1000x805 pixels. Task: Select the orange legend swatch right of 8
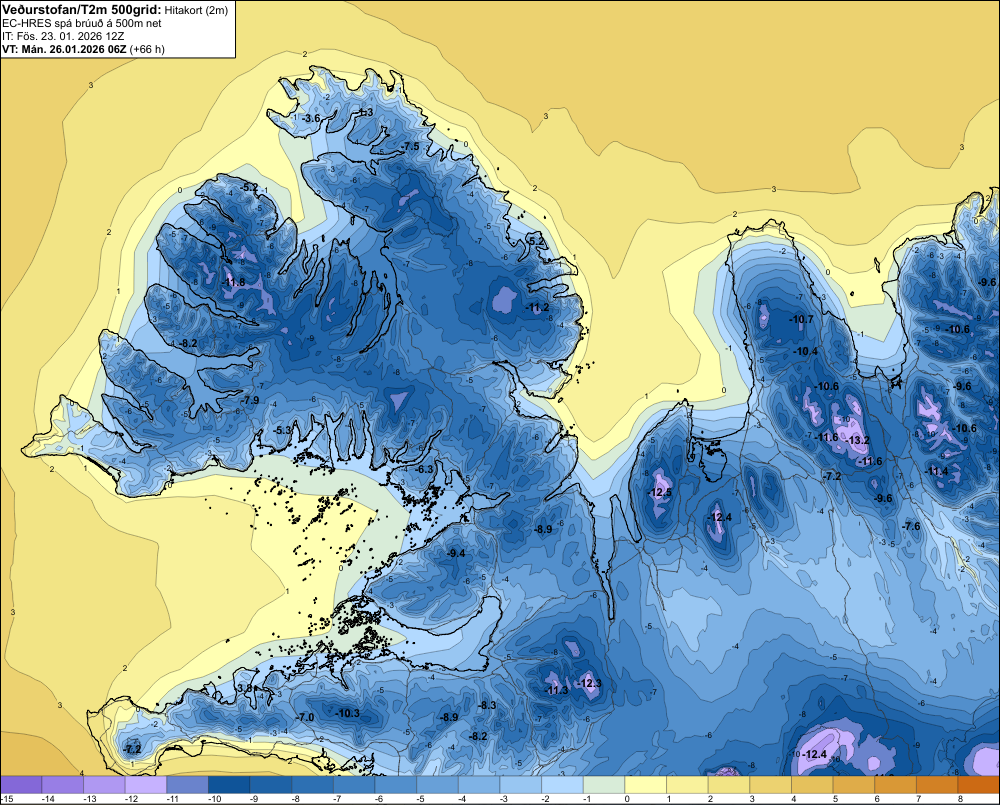tap(979, 785)
